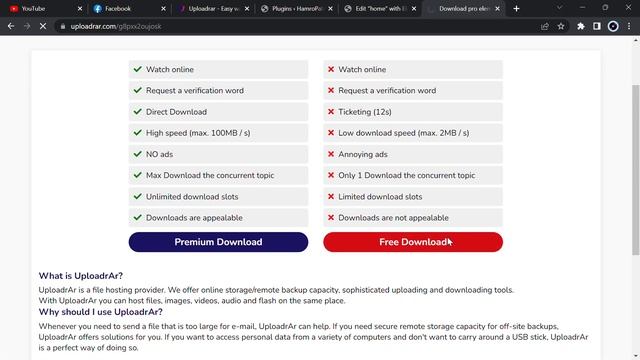Viewport: 640px width, 360px height.
Task: Toggle the browser side panel
Action: [x=597, y=26]
